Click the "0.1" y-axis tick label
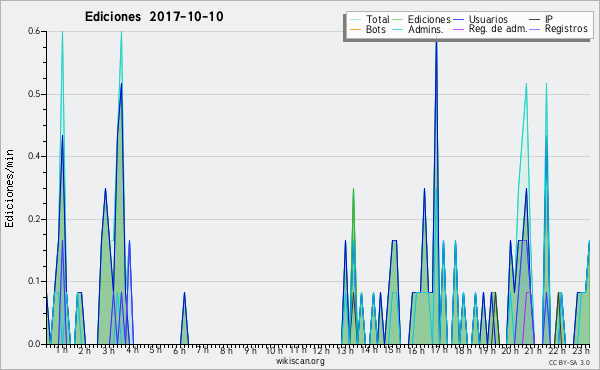The height and width of the screenshot is (370, 600). 34,281
